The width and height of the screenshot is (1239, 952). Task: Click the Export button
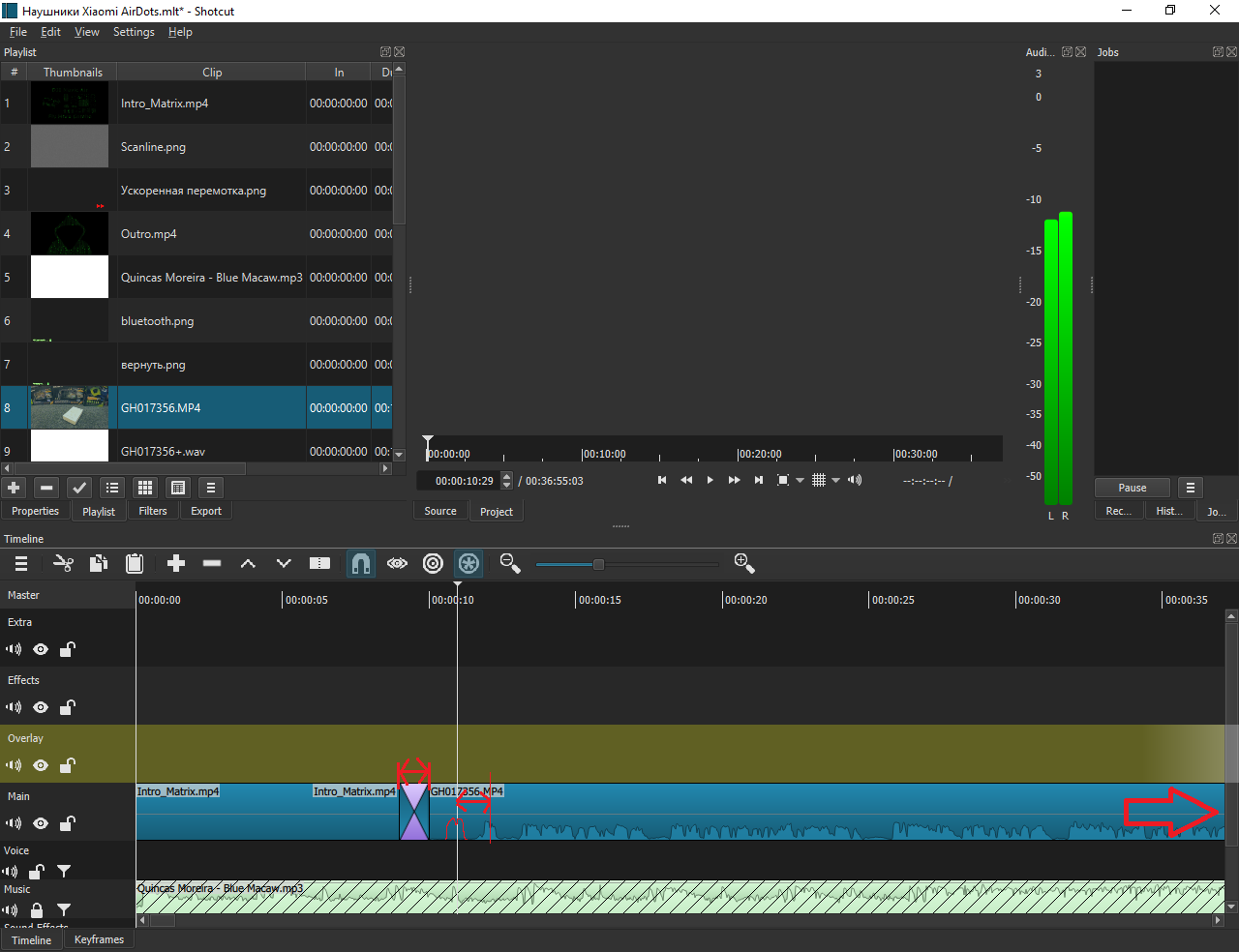(x=205, y=511)
